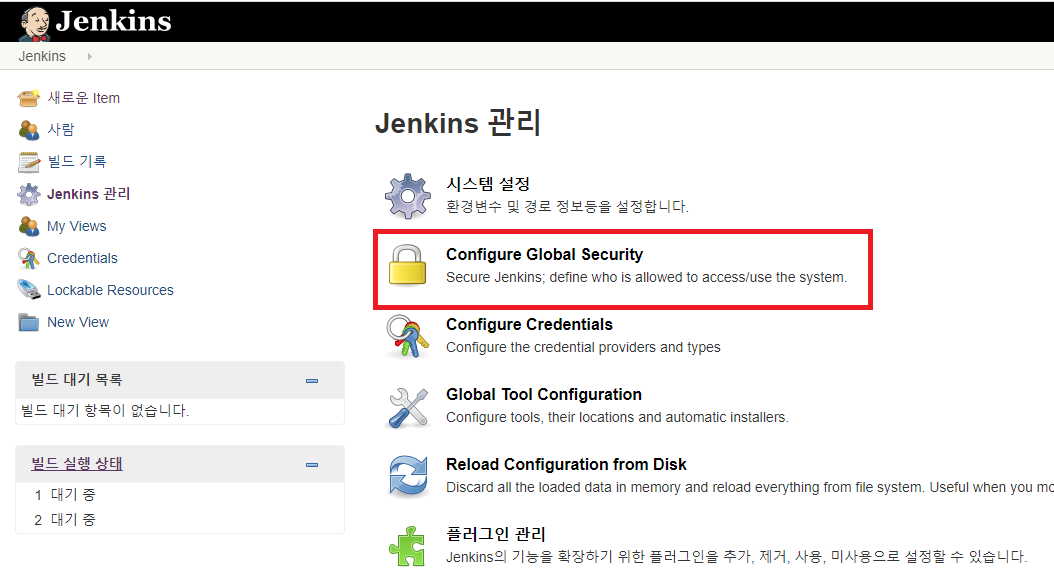
Task: Collapse the 빌드 실행 상태 panel
Action: (312, 465)
